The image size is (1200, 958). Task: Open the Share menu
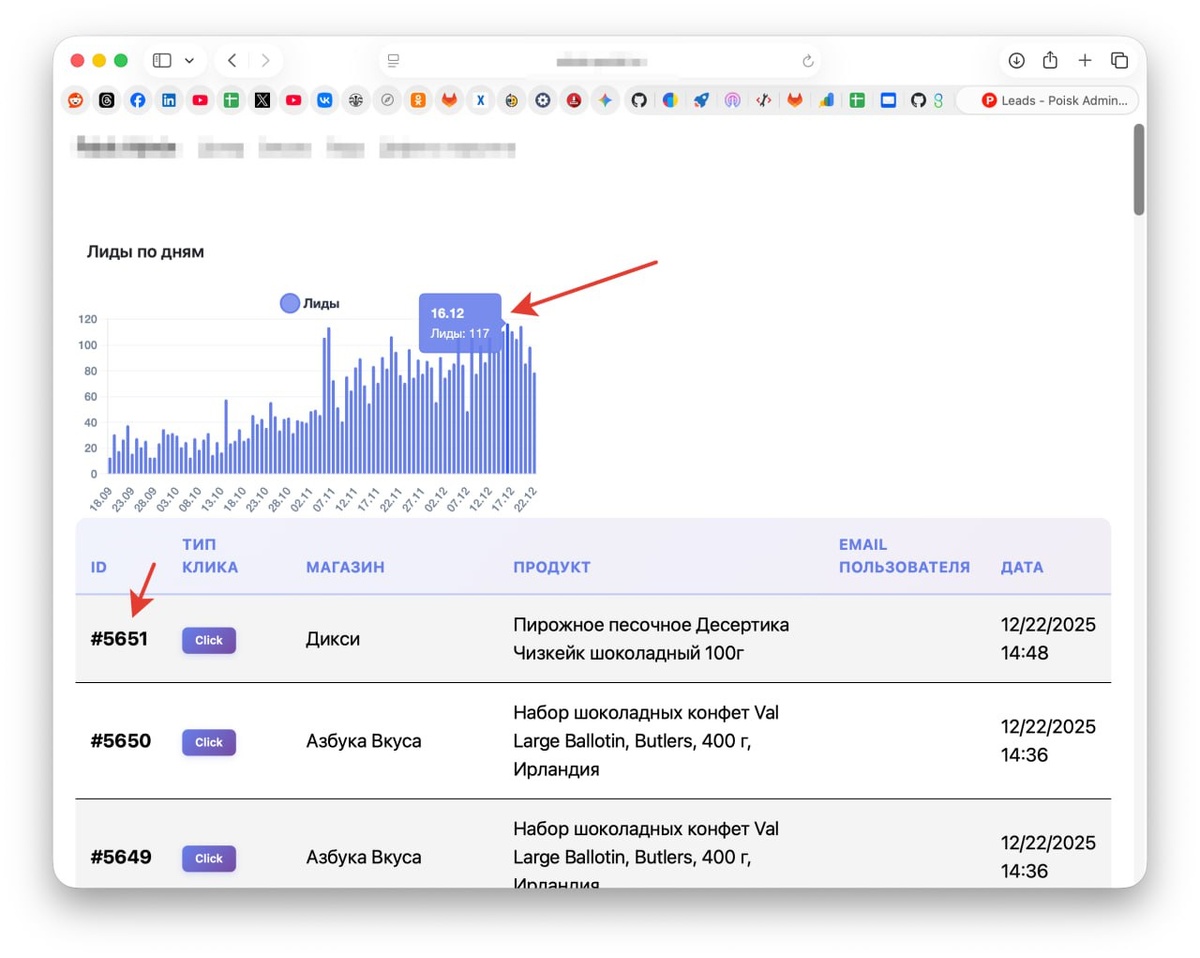click(1050, 60)
